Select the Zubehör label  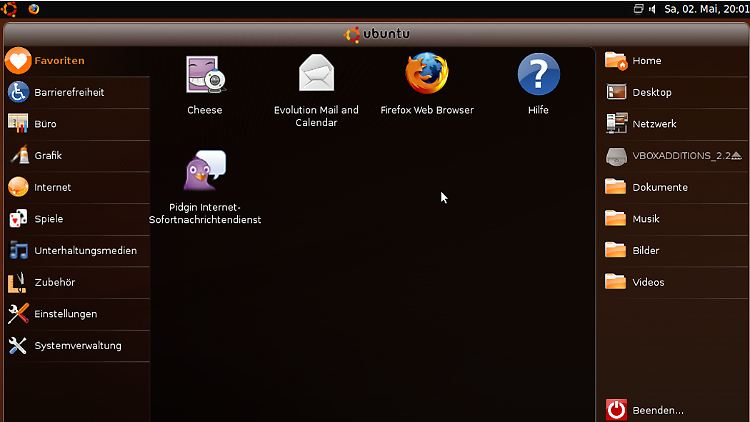coord(55,282)
